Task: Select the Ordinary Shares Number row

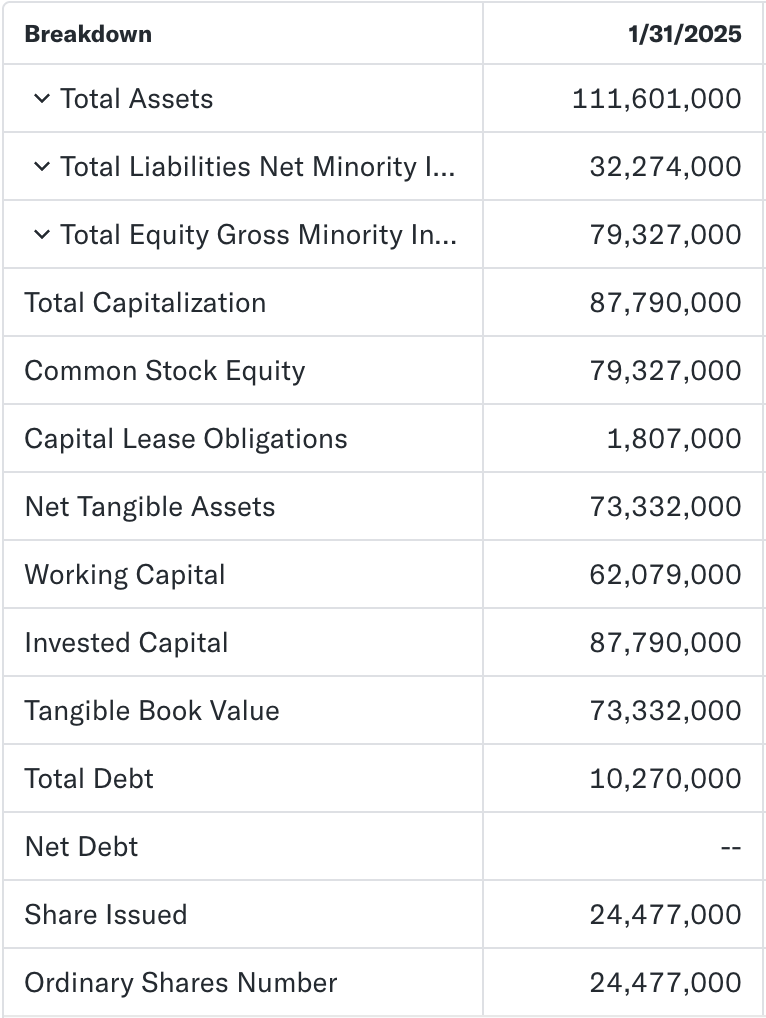Action: pyautogui.click(x=181, y=982)
